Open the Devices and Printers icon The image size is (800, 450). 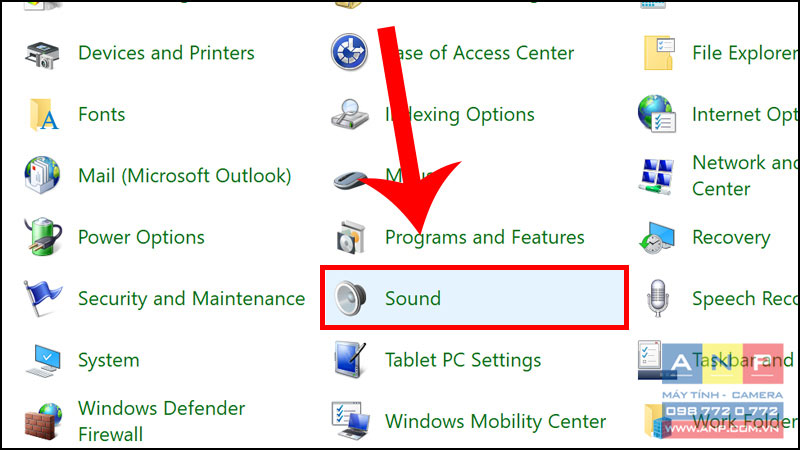tap(42, 55)
